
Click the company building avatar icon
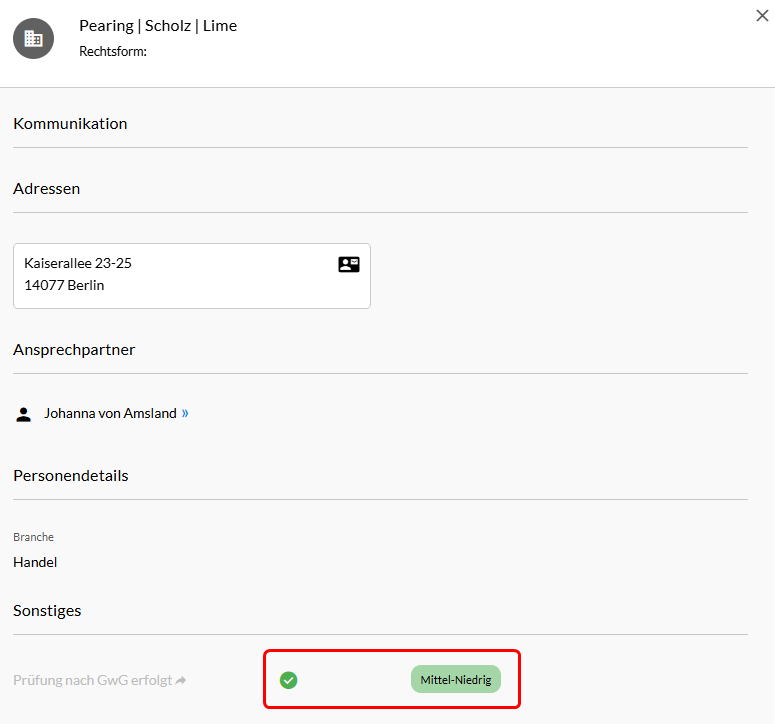click(x=33, y=39)
